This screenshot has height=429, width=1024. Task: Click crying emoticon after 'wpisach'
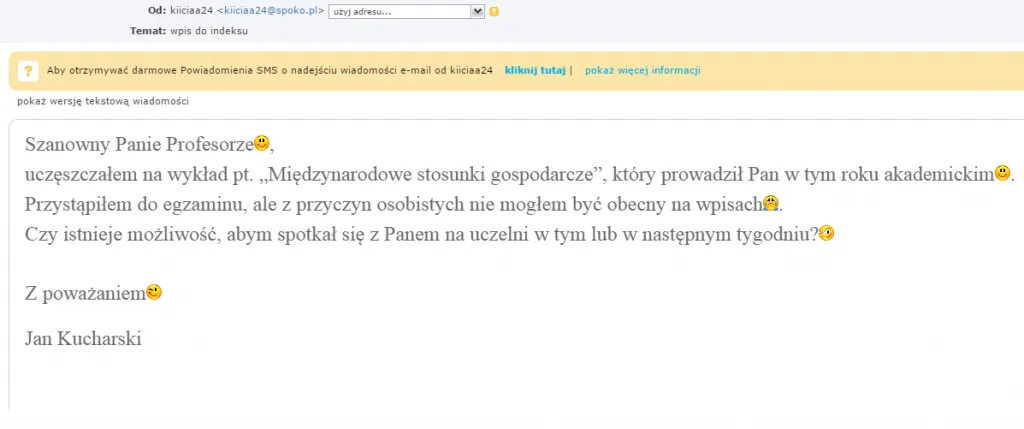coord(772,203)
